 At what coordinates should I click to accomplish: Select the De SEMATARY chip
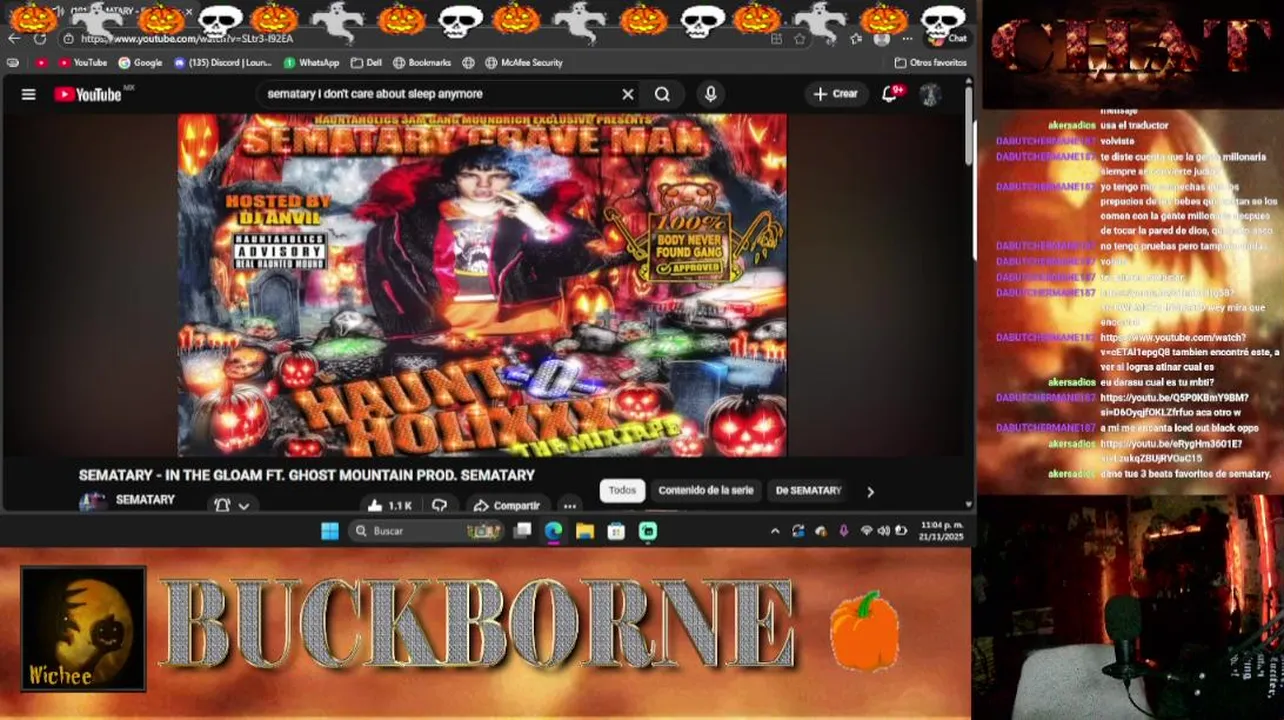click(808, 490)
